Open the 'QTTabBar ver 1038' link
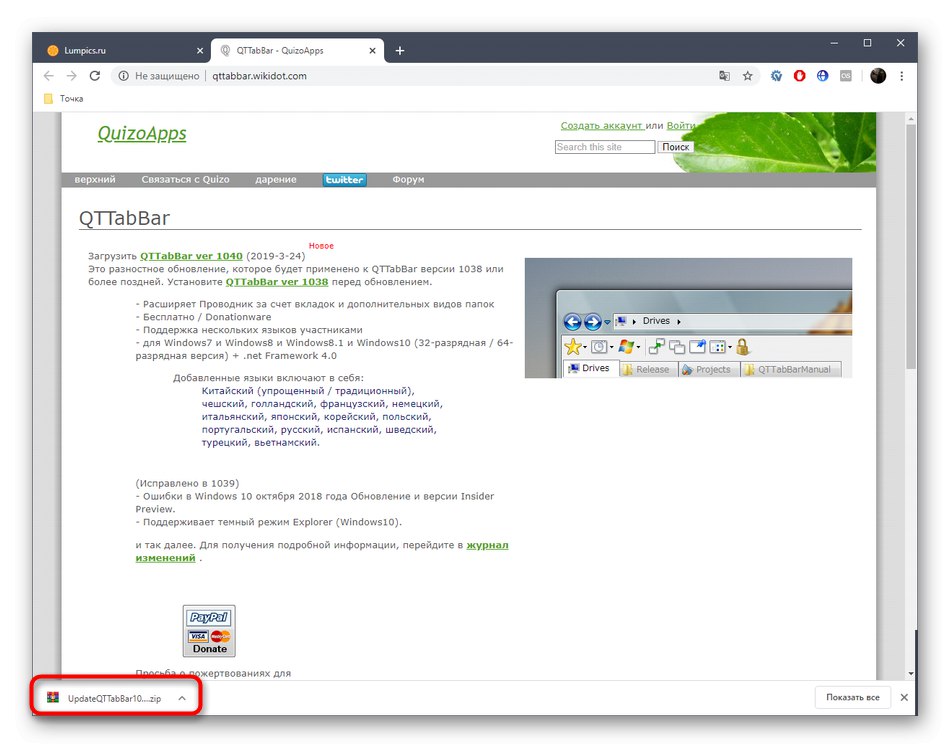 tap(277, 282)
